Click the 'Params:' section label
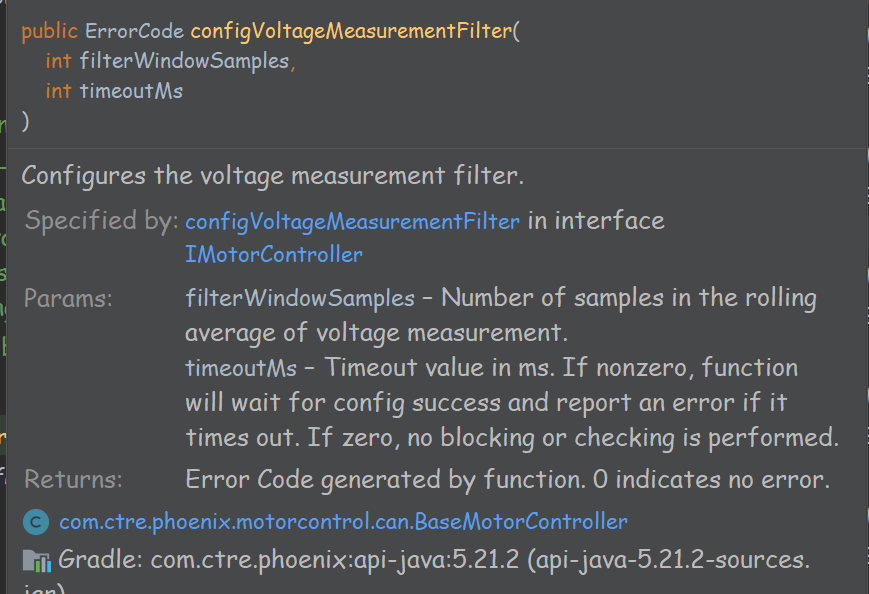Screen dimensions: 869x594 [x=68, y=299]
